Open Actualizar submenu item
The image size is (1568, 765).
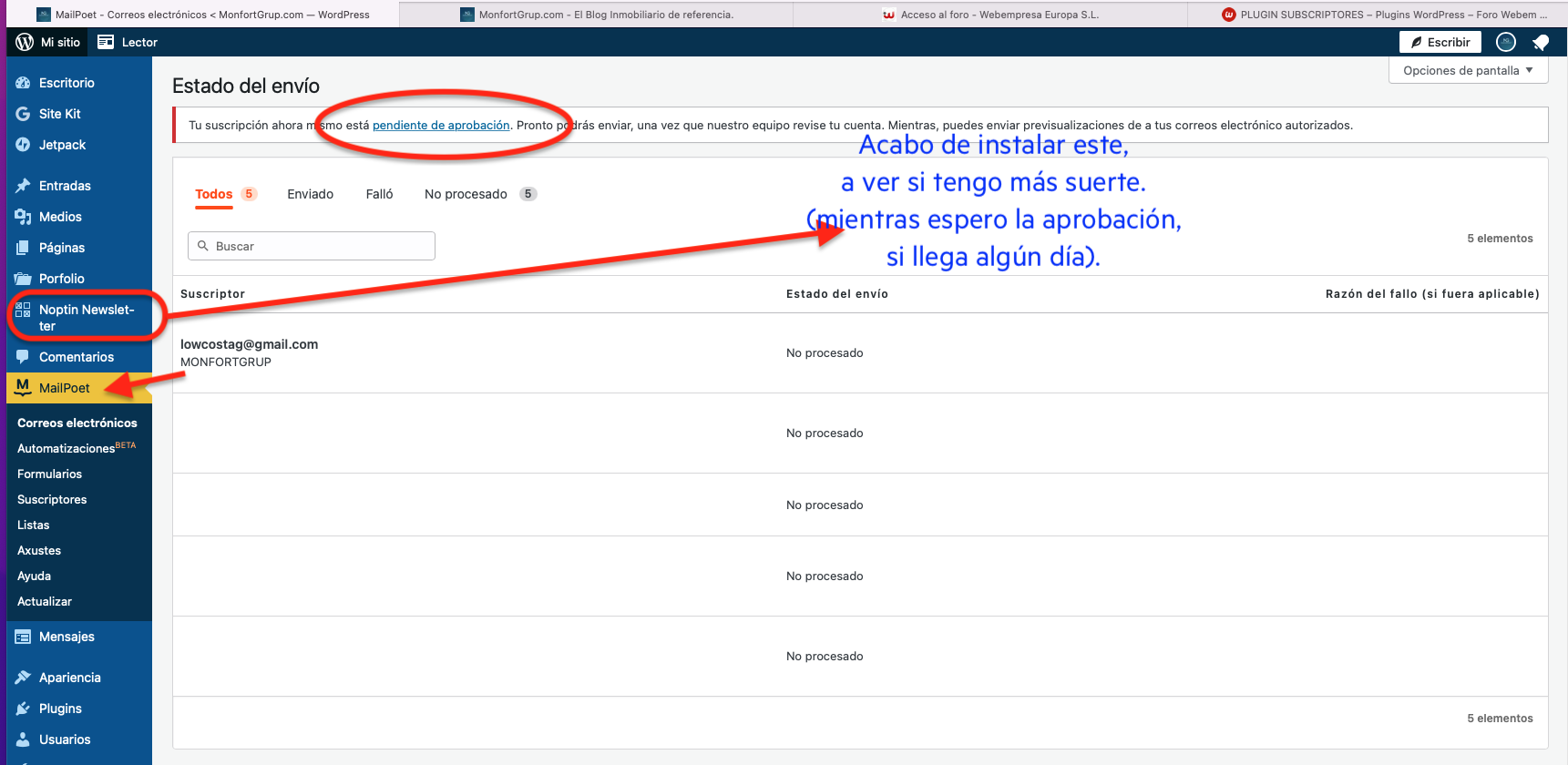point(45,601)
